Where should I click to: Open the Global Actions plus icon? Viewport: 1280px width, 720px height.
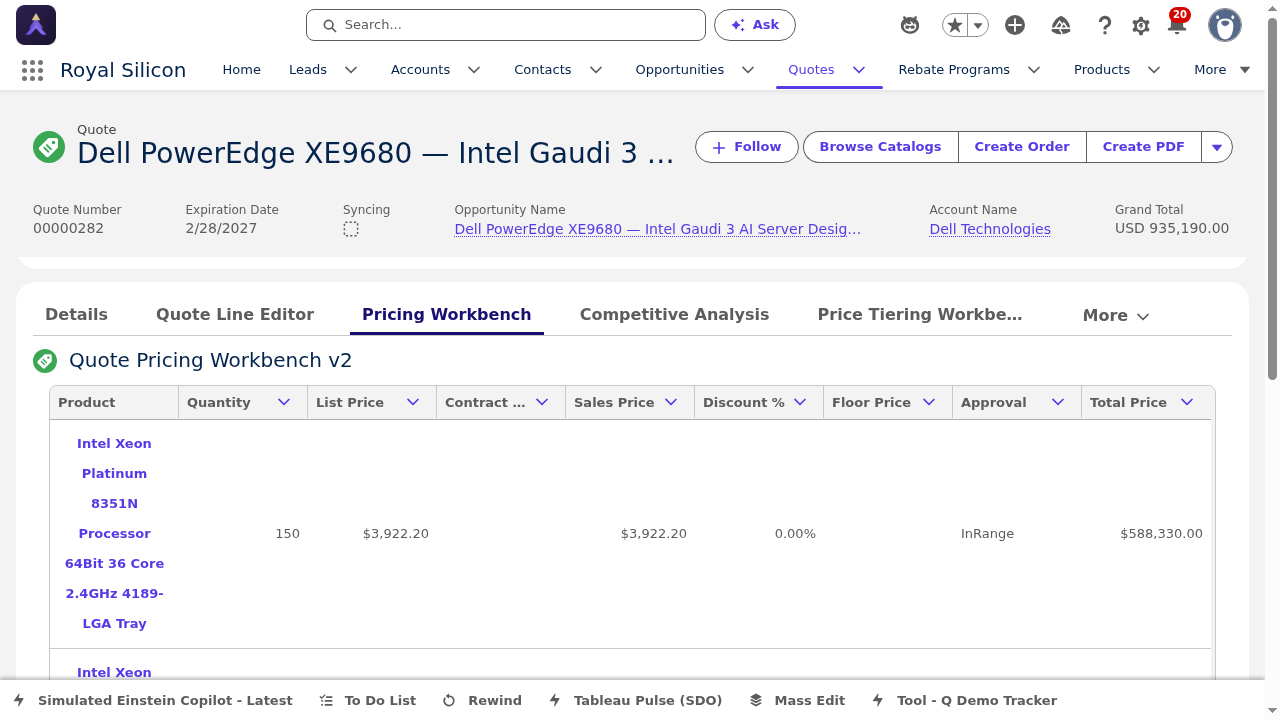(x=1015, y=25)
